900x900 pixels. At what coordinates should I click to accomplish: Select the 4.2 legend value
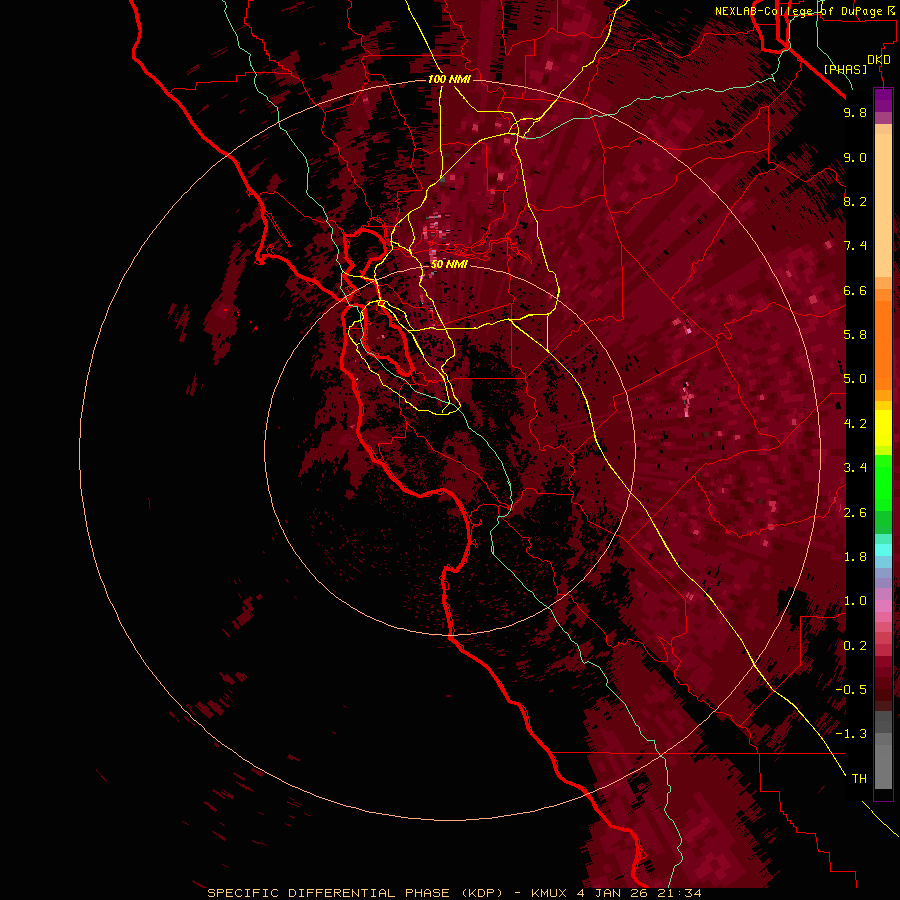point(855,424)
